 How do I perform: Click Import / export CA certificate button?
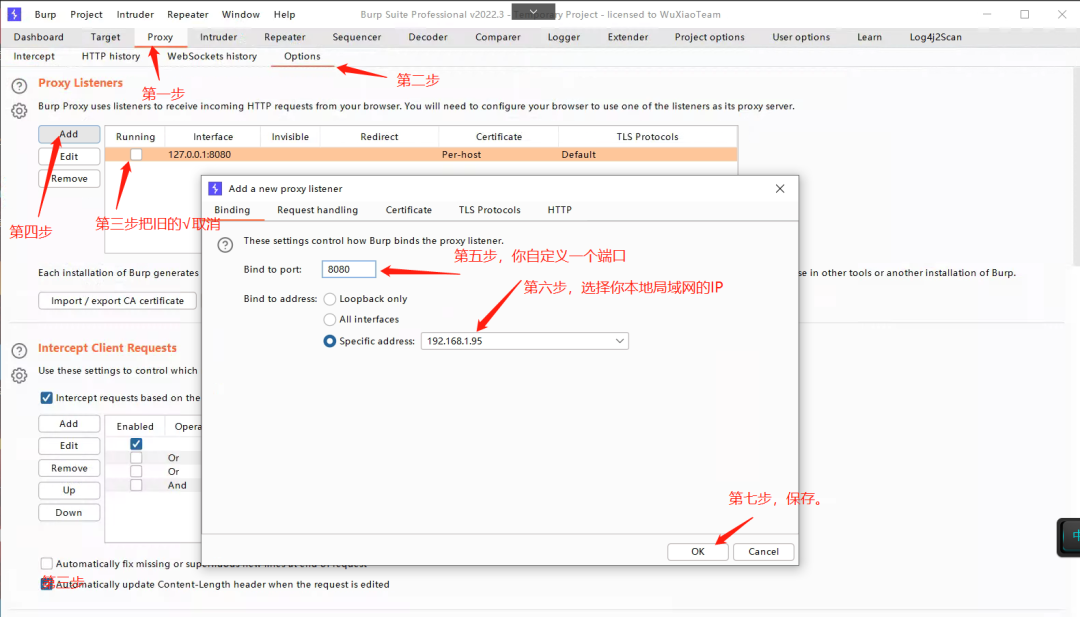click(x=117, y=301)
